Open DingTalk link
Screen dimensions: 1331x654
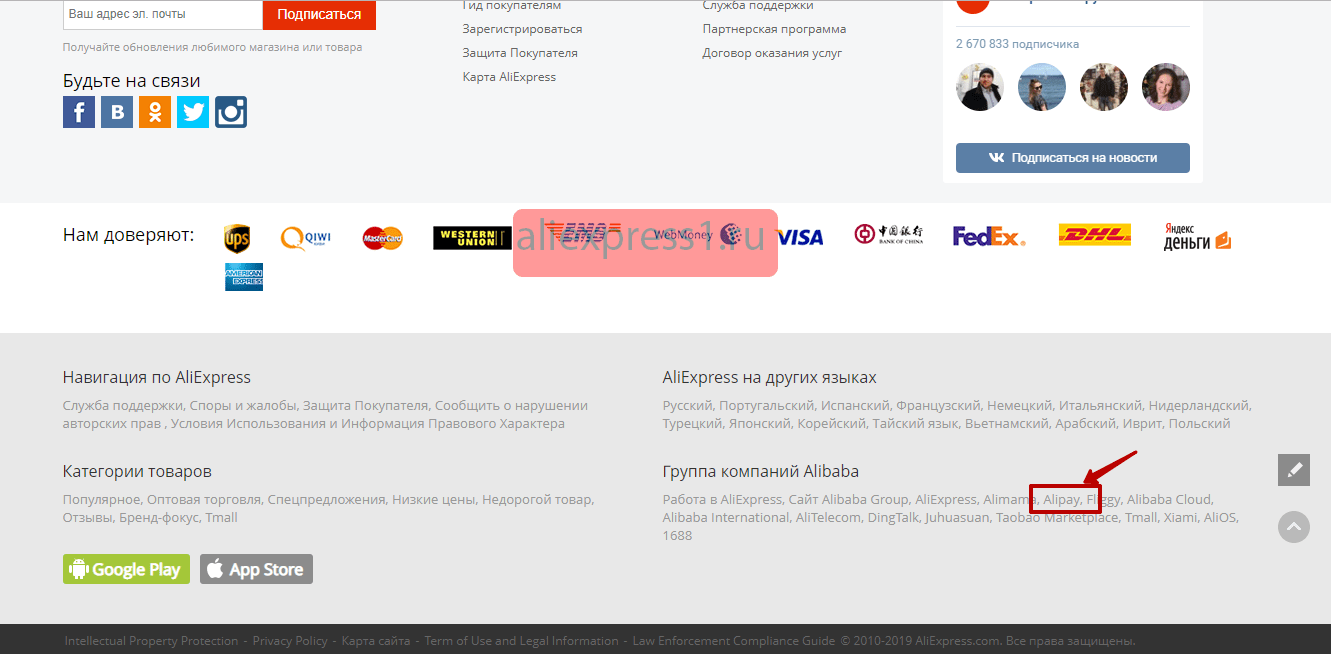click(893, 517)
